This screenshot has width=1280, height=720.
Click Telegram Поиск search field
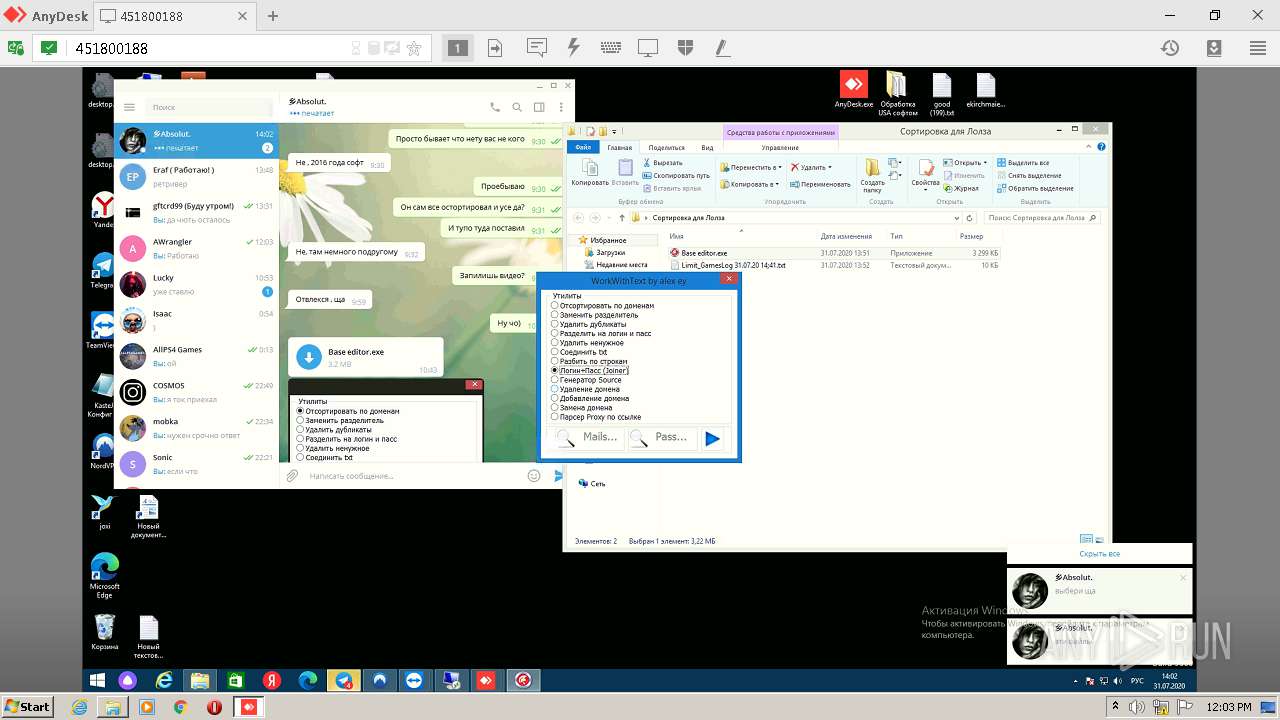pyautogui.click(x=208, y=107)
